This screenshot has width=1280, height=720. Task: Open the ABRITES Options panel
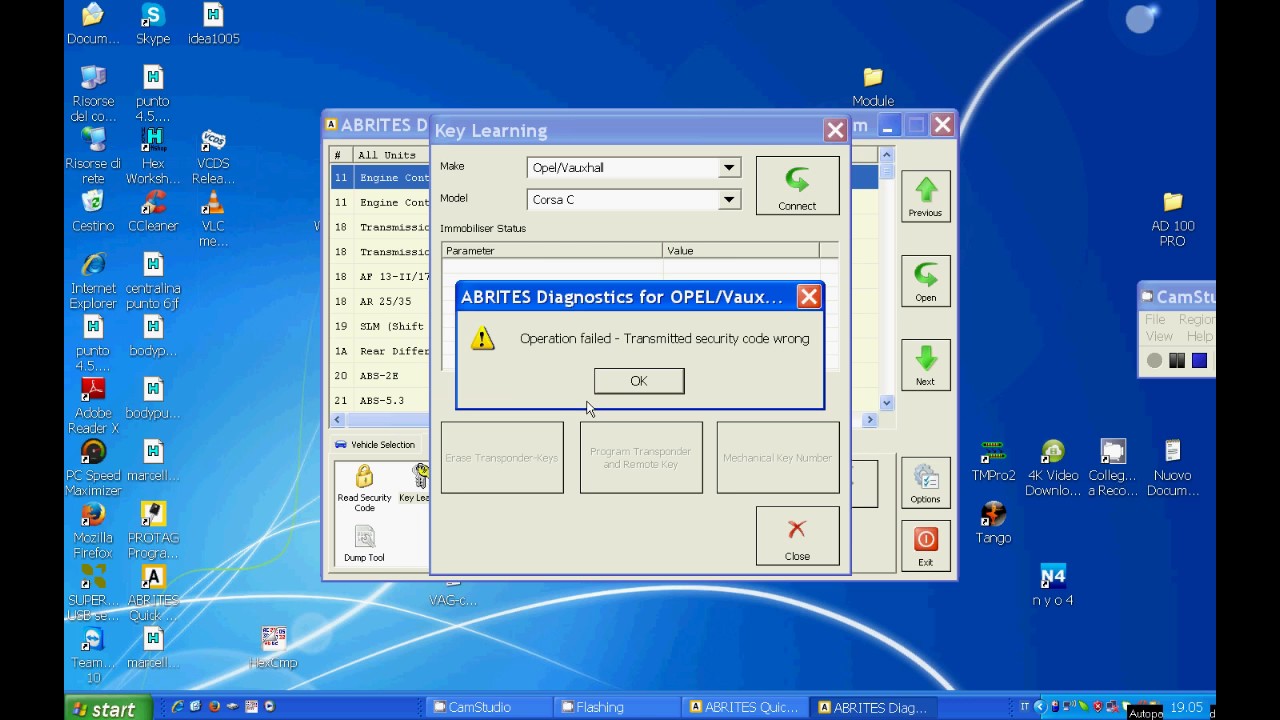tap(925, 484)
